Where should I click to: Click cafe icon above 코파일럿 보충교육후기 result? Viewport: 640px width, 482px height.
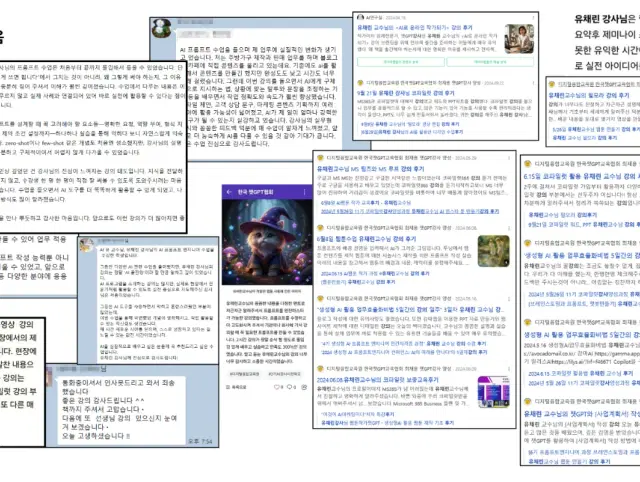[320, 369]
